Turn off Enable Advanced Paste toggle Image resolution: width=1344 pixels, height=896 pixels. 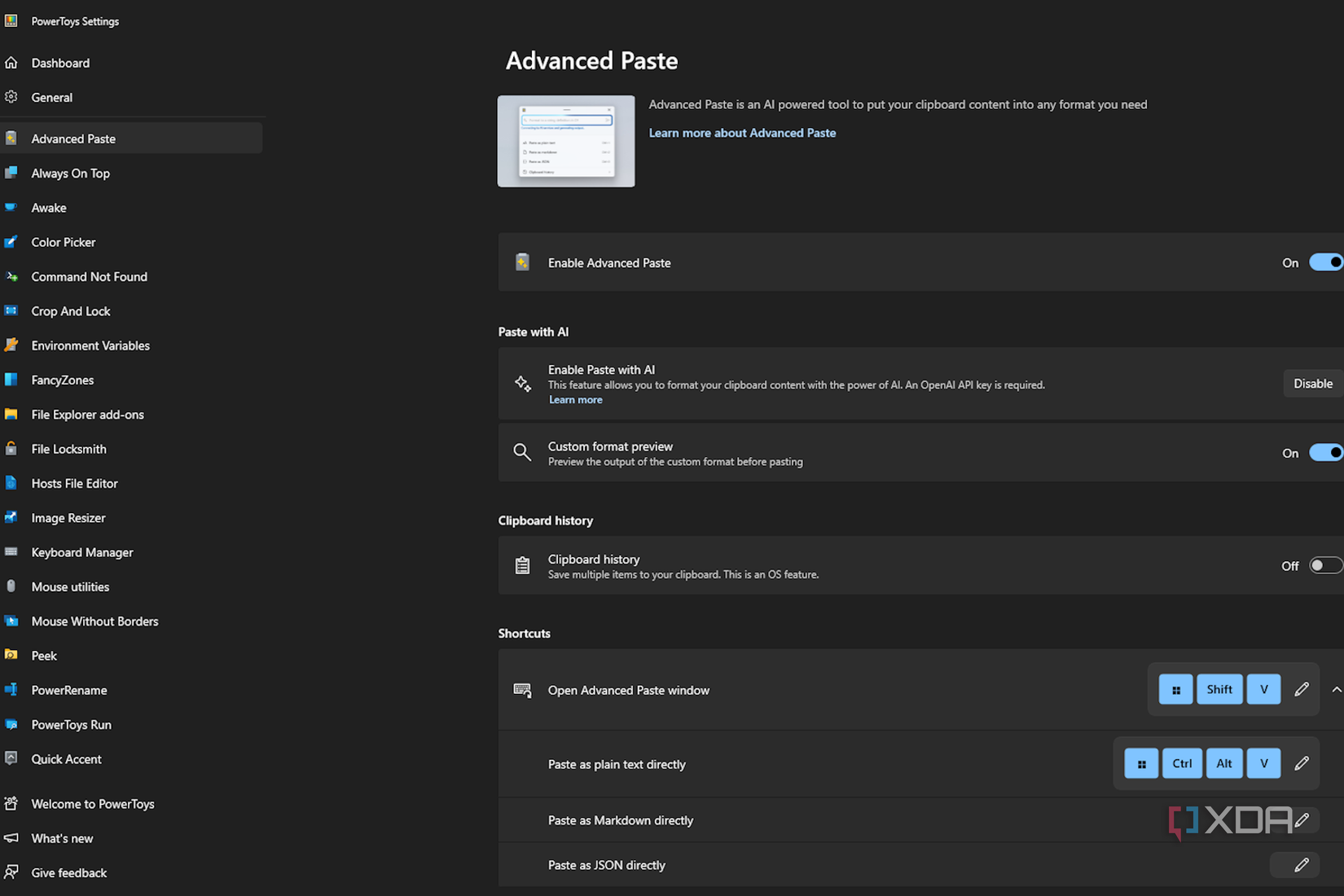[x=1325, y=262]
